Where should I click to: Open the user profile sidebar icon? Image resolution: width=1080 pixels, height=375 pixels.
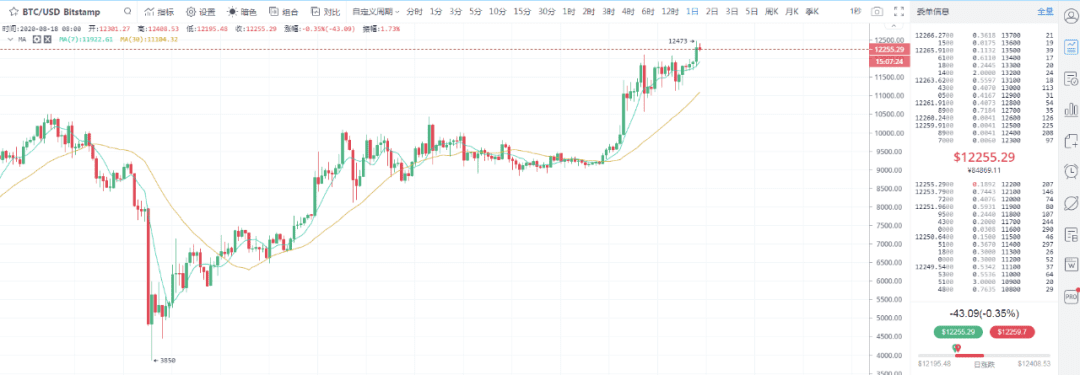tap(1071, 15)
